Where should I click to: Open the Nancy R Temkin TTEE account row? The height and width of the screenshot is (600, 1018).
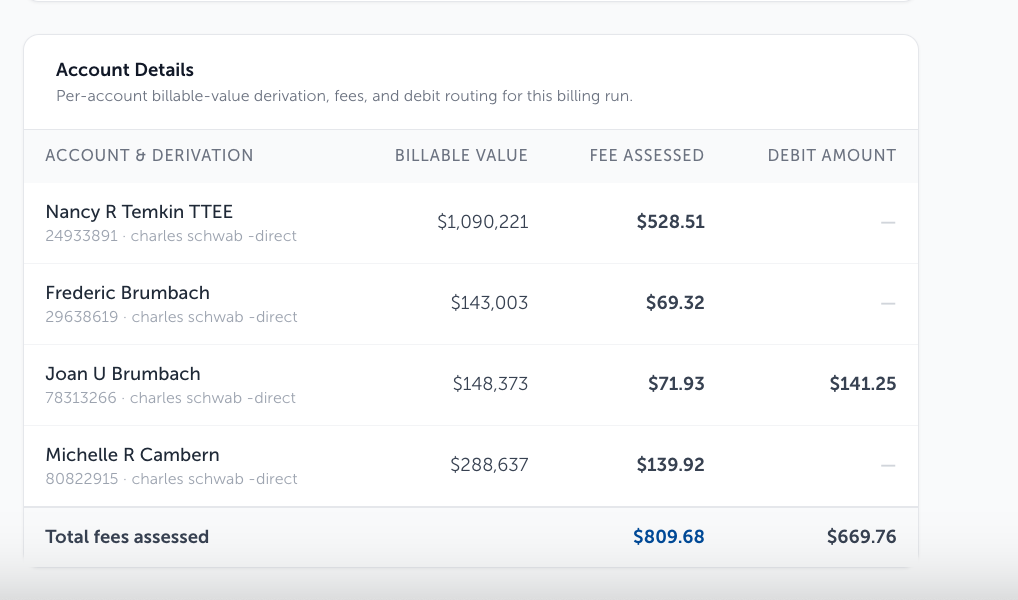471,223
